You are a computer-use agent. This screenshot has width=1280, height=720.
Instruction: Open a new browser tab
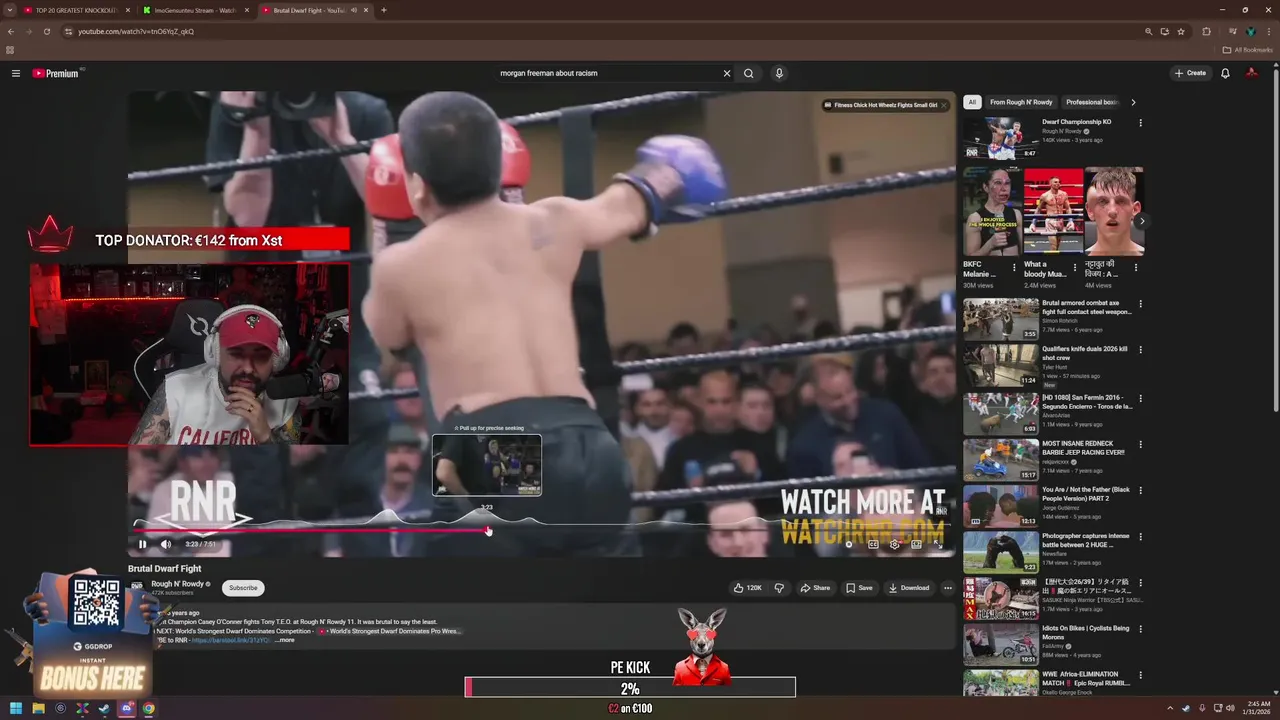point(384,10)
